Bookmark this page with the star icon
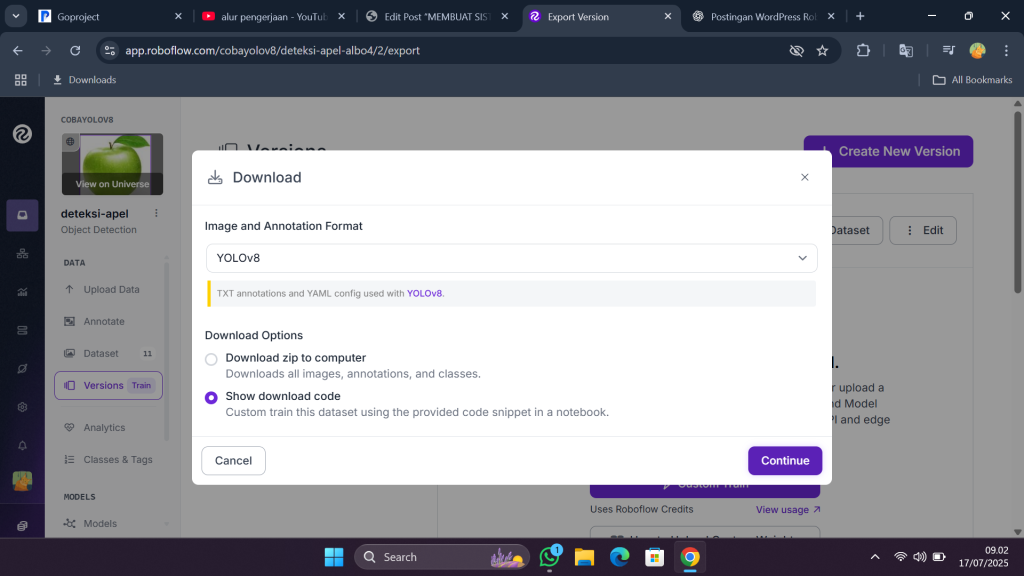 click(822, 50)
